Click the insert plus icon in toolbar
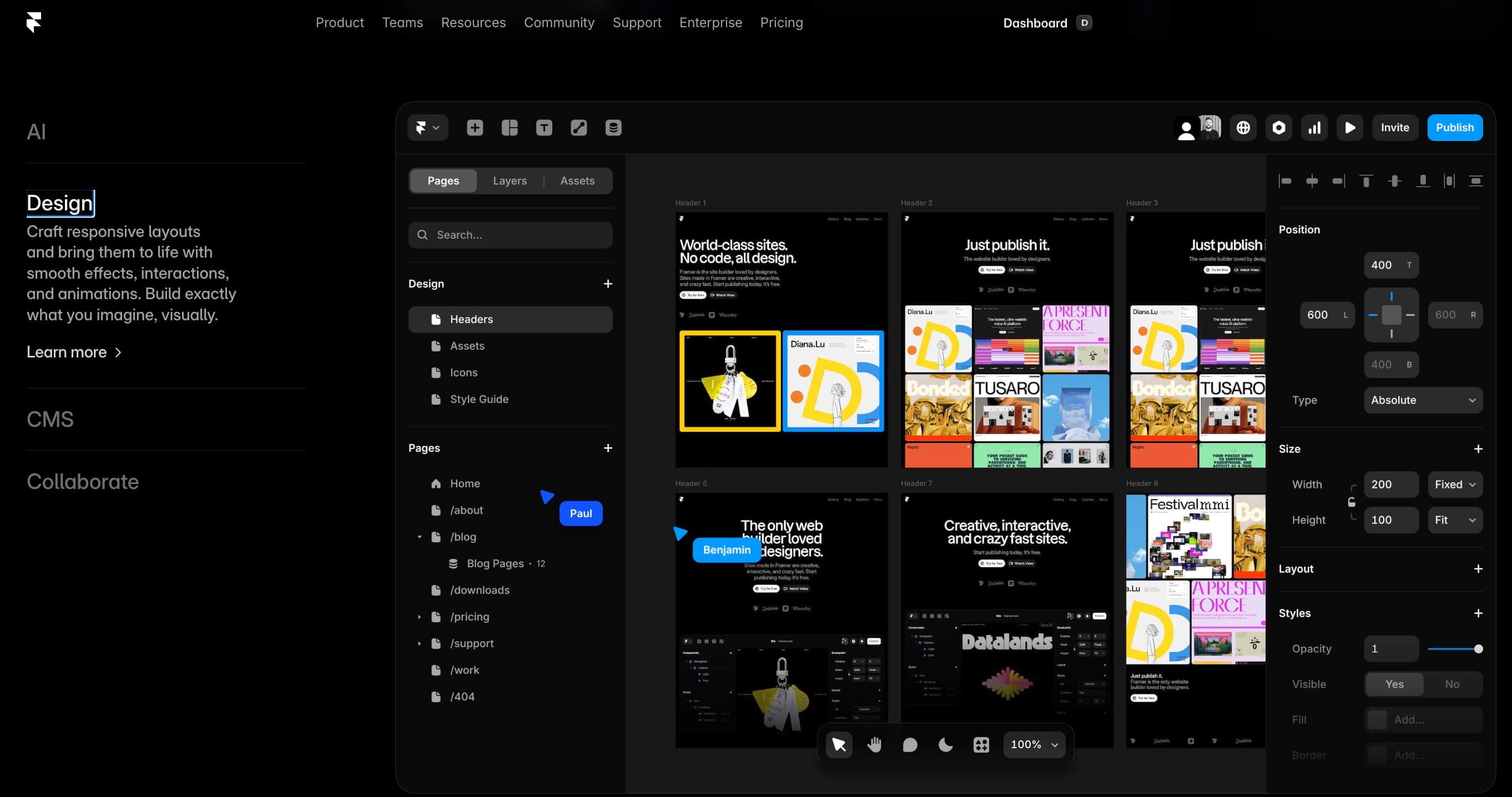The width and height of the screenshot is (1512, 797). pyautogui.click(x=475, y=127)
